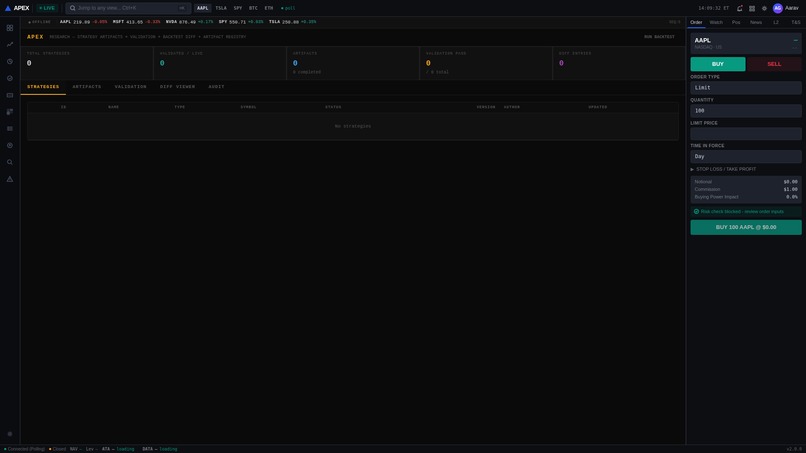
Task: Switch to the Audit tab
Action: click(216, 87)
